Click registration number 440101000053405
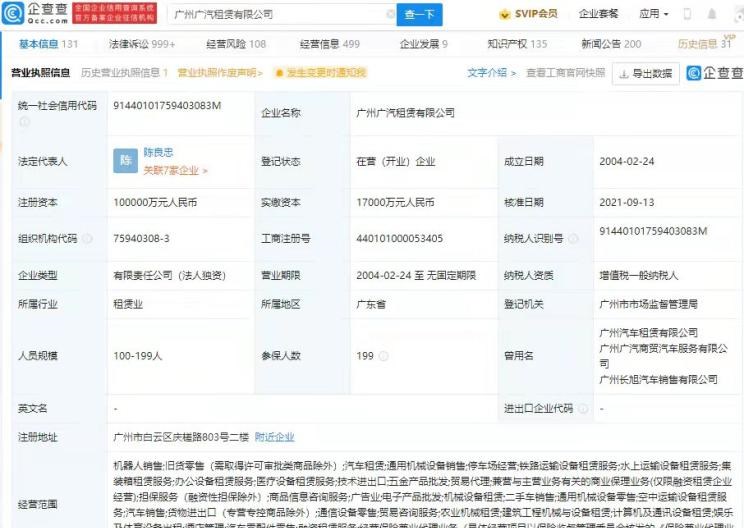744x528 pixels. [x=400, y=238]
